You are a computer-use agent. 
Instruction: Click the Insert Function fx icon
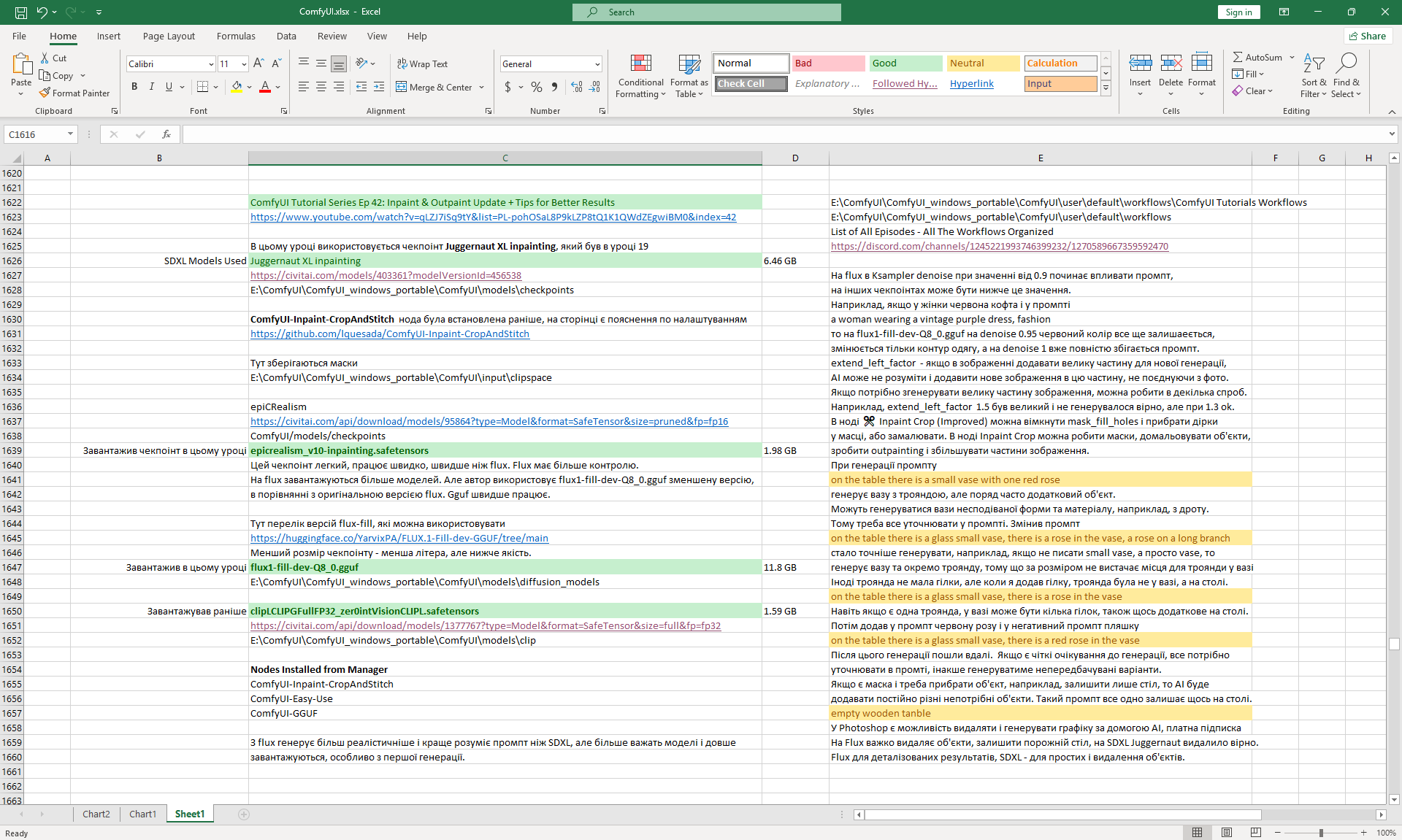click(166, 134)
